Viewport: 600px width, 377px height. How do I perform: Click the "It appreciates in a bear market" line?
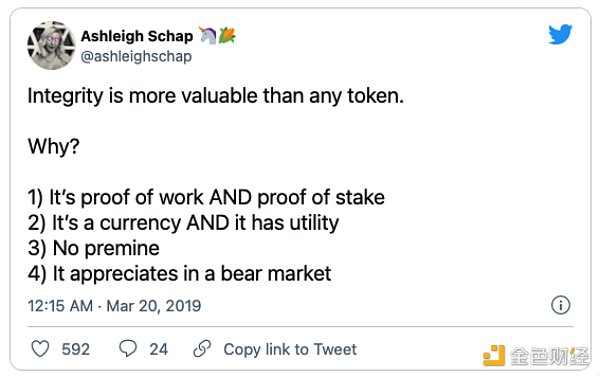179,274
